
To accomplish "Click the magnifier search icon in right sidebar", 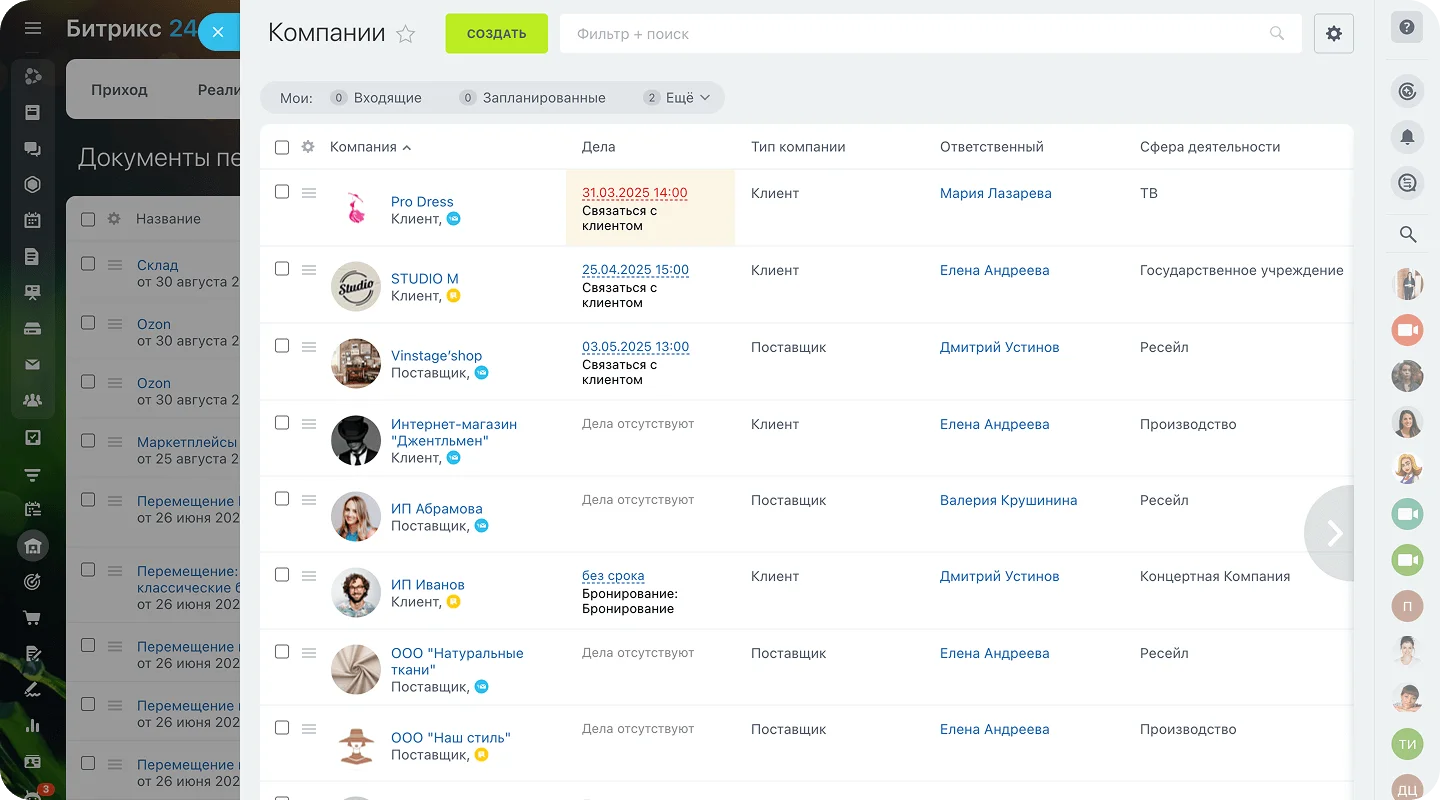I will (x=1407, y=235).
